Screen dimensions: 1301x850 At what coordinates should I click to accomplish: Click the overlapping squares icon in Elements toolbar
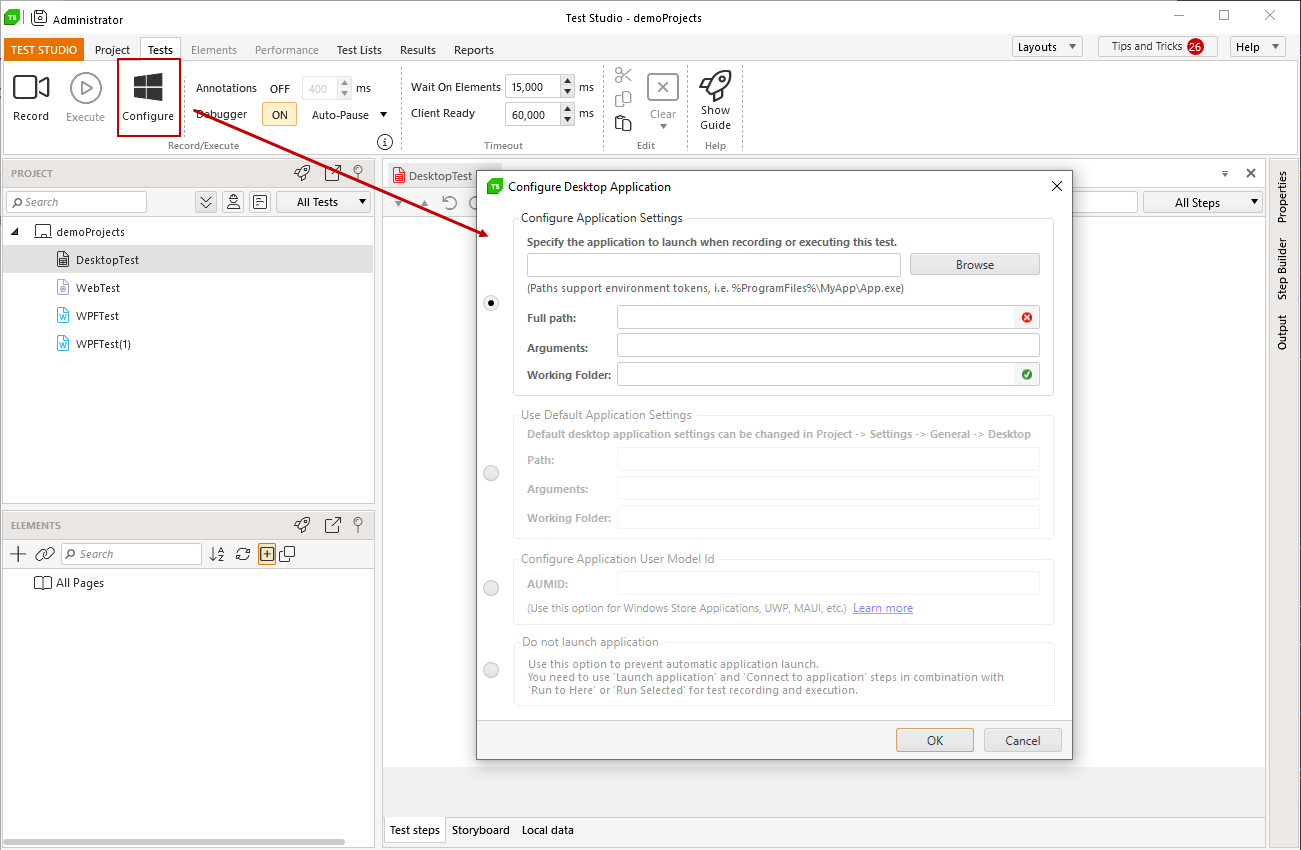(287, 554)
